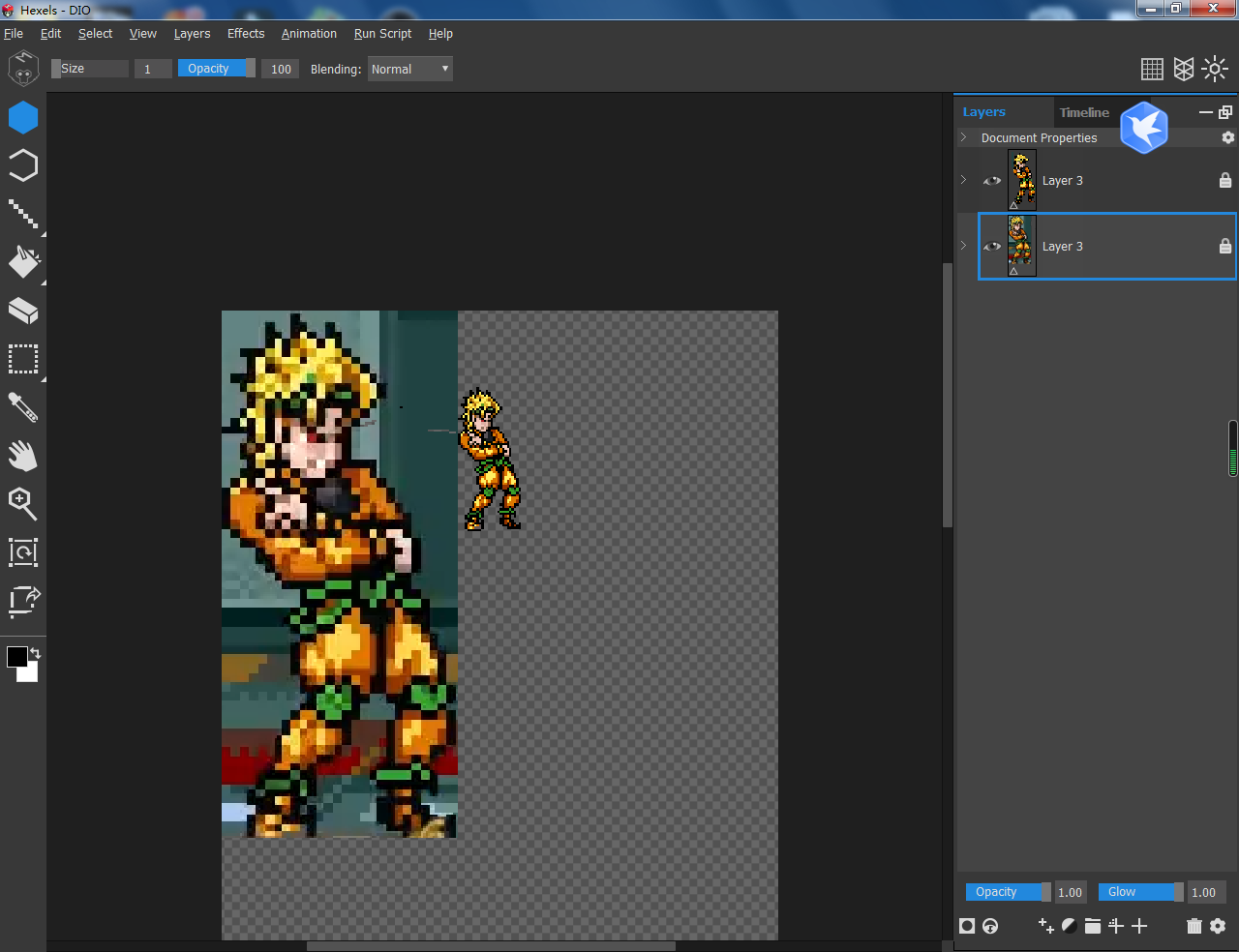Click the layer Glow slider
This screenshot has height=952, width=1239.
pos(1141,892)
